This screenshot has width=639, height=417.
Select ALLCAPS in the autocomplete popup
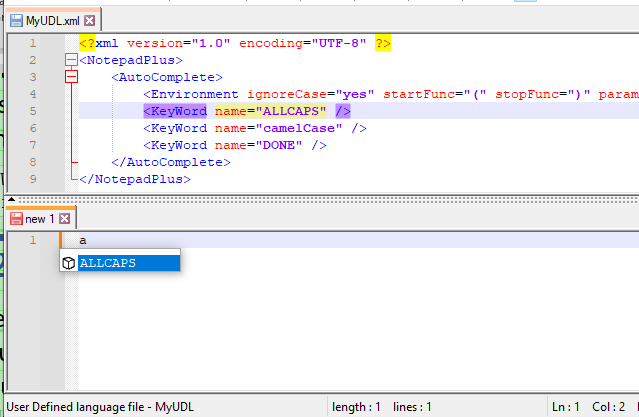point(129,263)
